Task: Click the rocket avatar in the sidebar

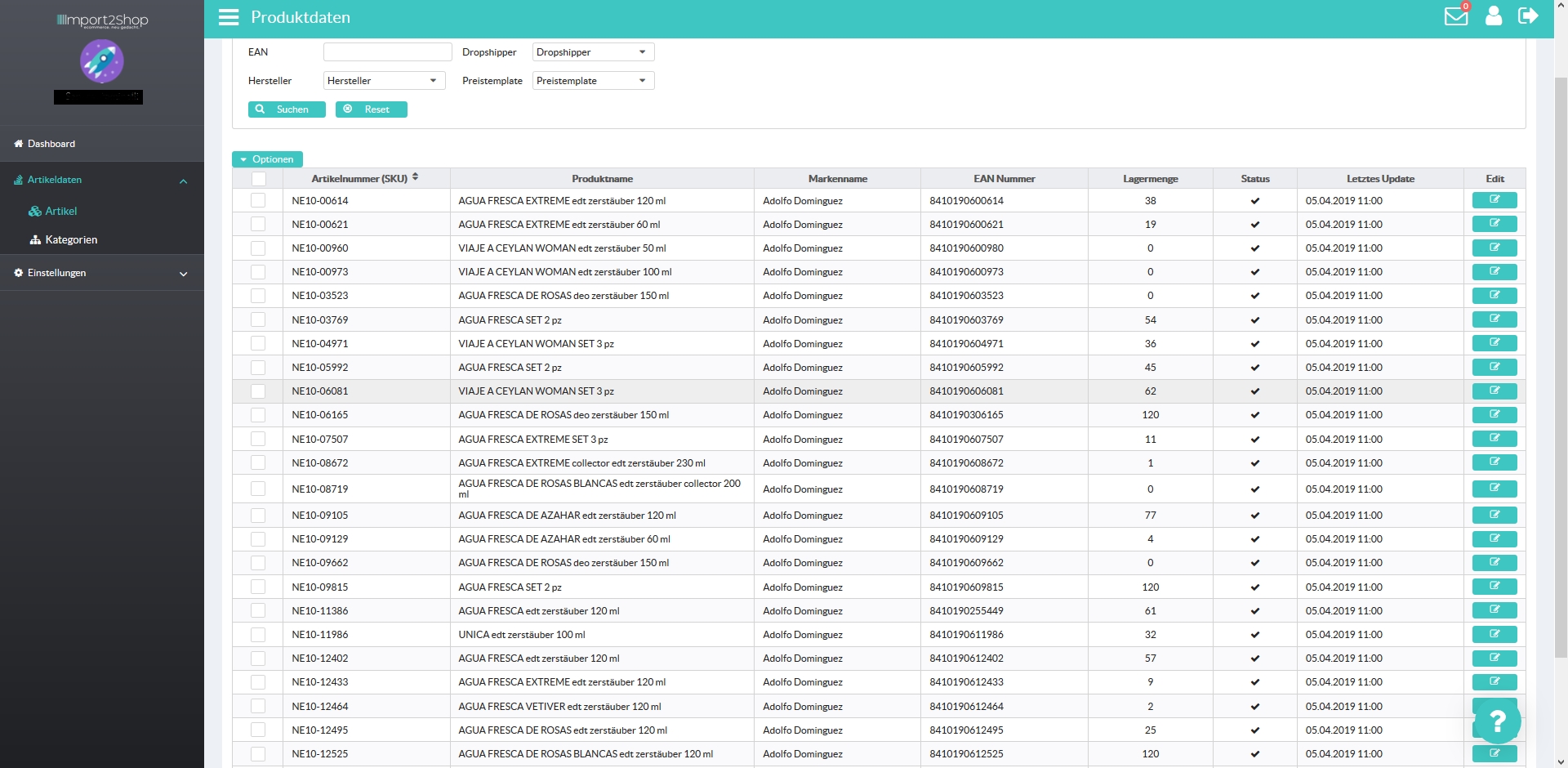Action: pos(102,61)
